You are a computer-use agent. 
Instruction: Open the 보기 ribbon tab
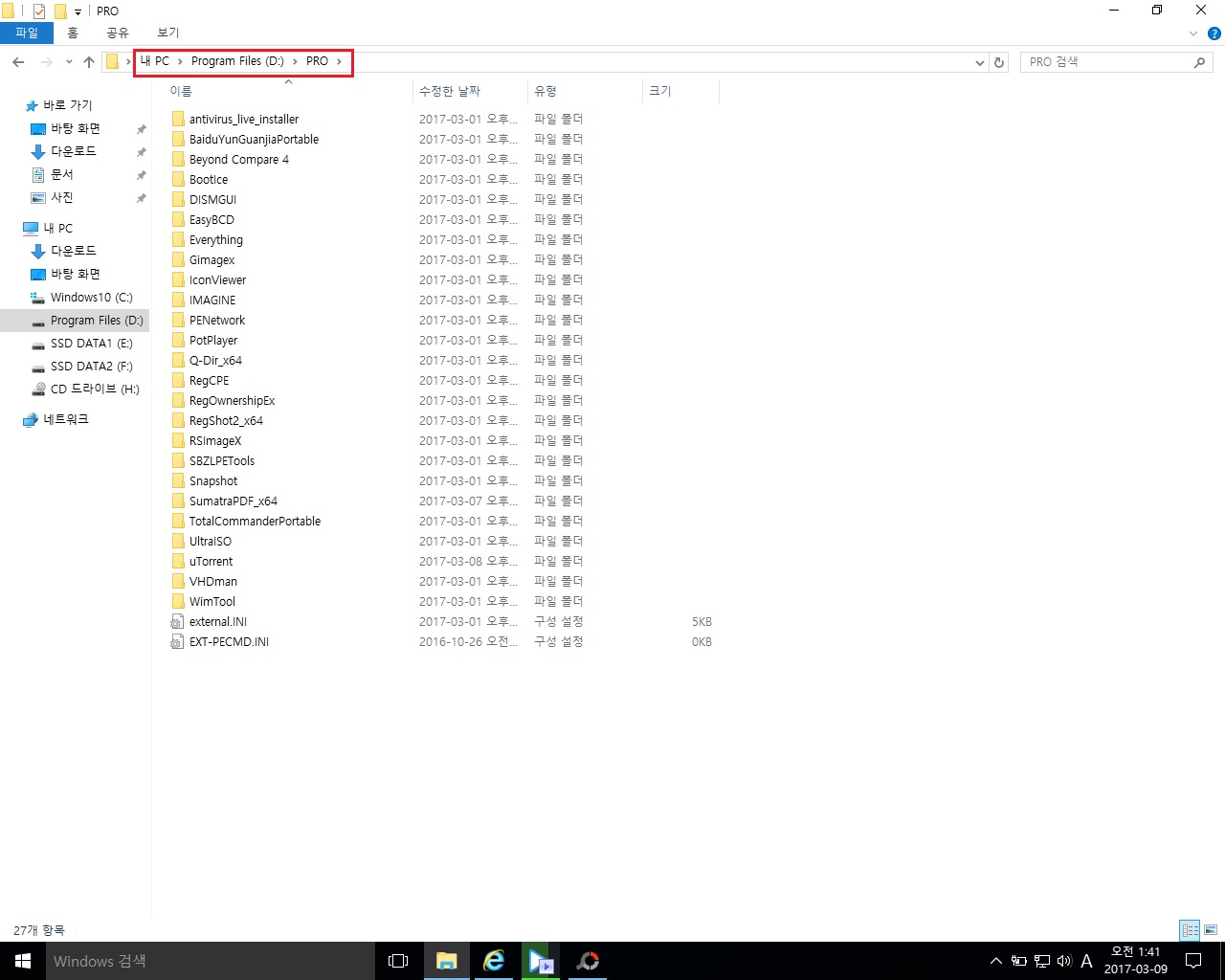(168, 33)
